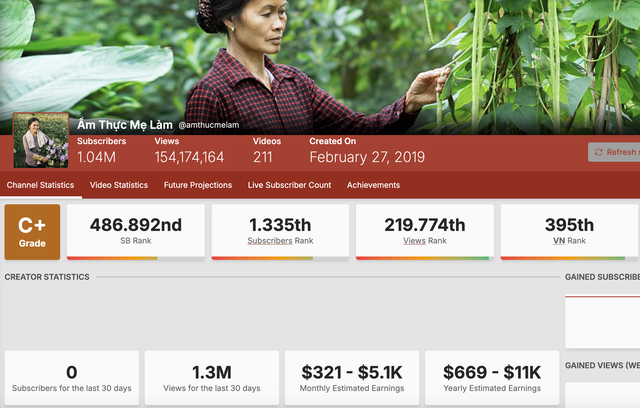Viewport: 640px width, 408px height.
Task: Click the VN Rank label
Action: pos(569,241)
